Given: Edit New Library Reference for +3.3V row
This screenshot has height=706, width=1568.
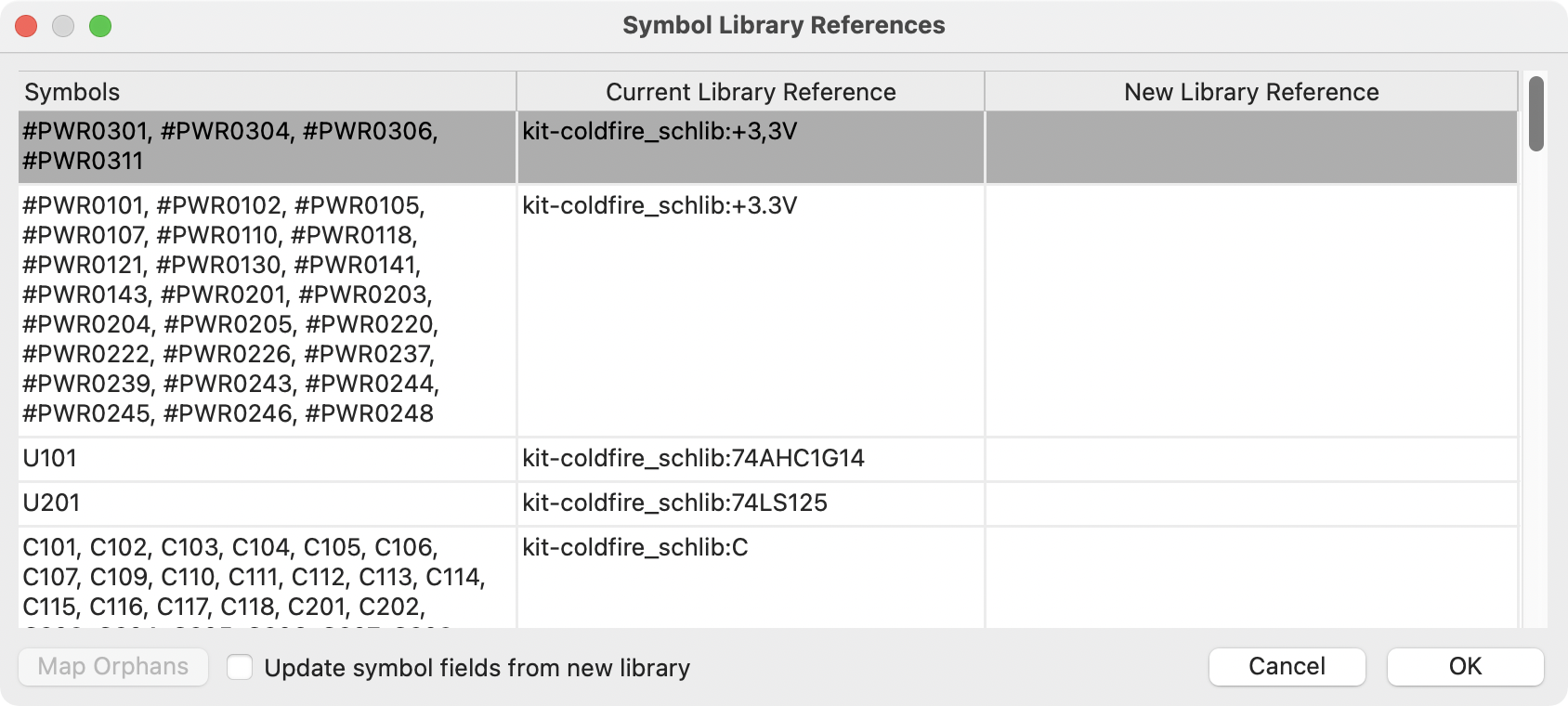Looking at the screenshot, I should pos(1250,309).
